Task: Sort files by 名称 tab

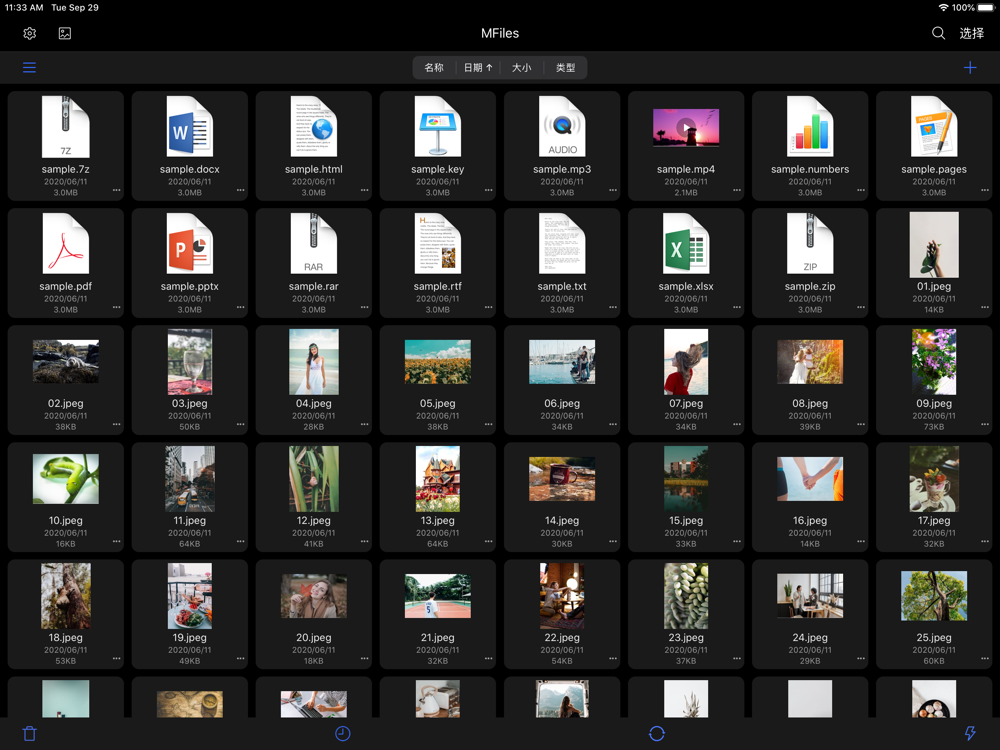Action: click(x=434, y=68)
